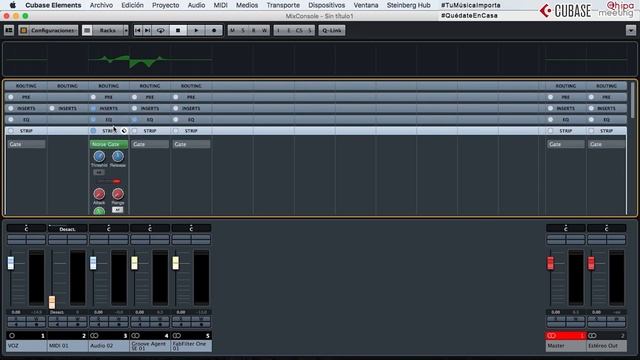
Task: Click the Noise Gate Release knob
Action: tap(118, 156)
